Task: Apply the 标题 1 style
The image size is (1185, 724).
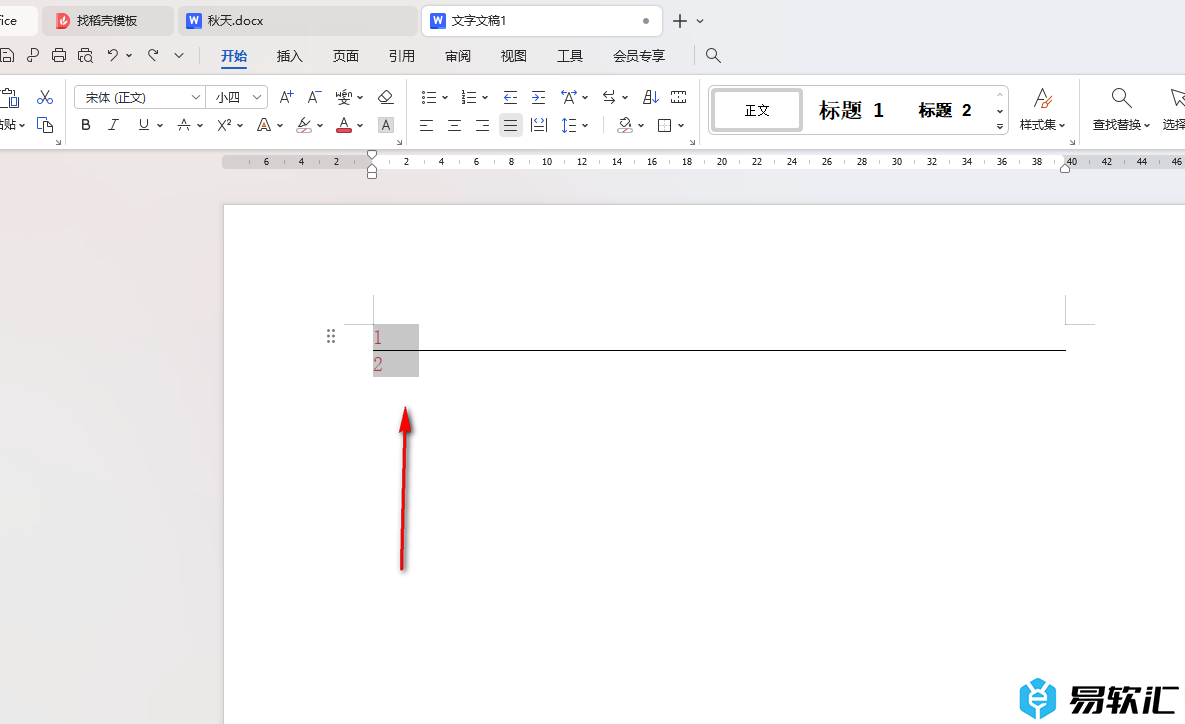Action: coord(851,110)
